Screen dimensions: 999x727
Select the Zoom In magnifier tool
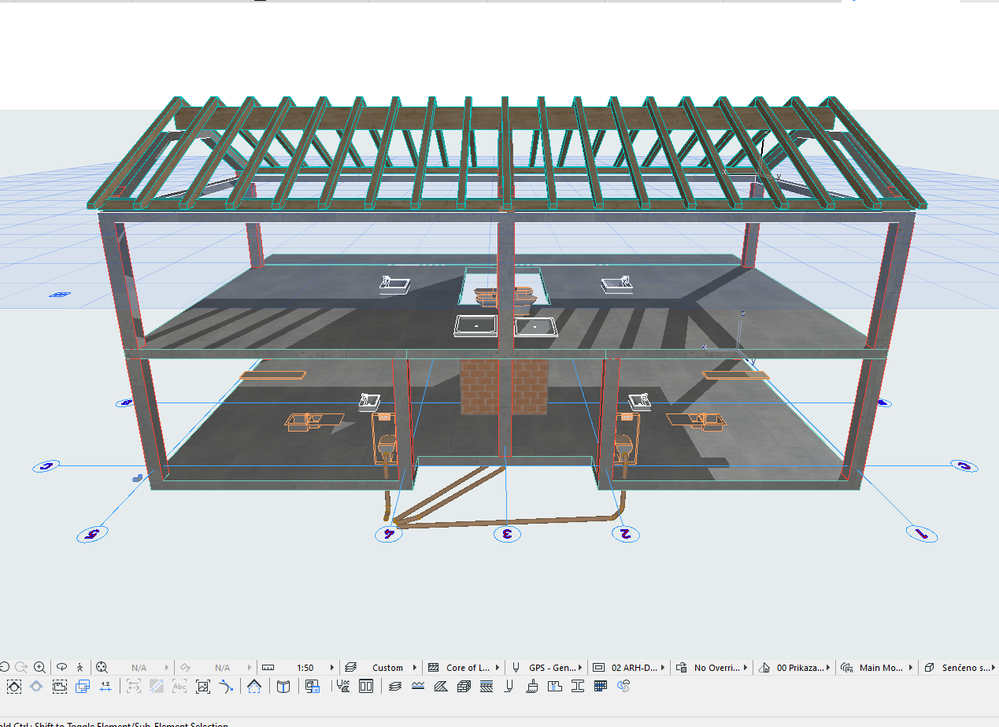point(38,666)
